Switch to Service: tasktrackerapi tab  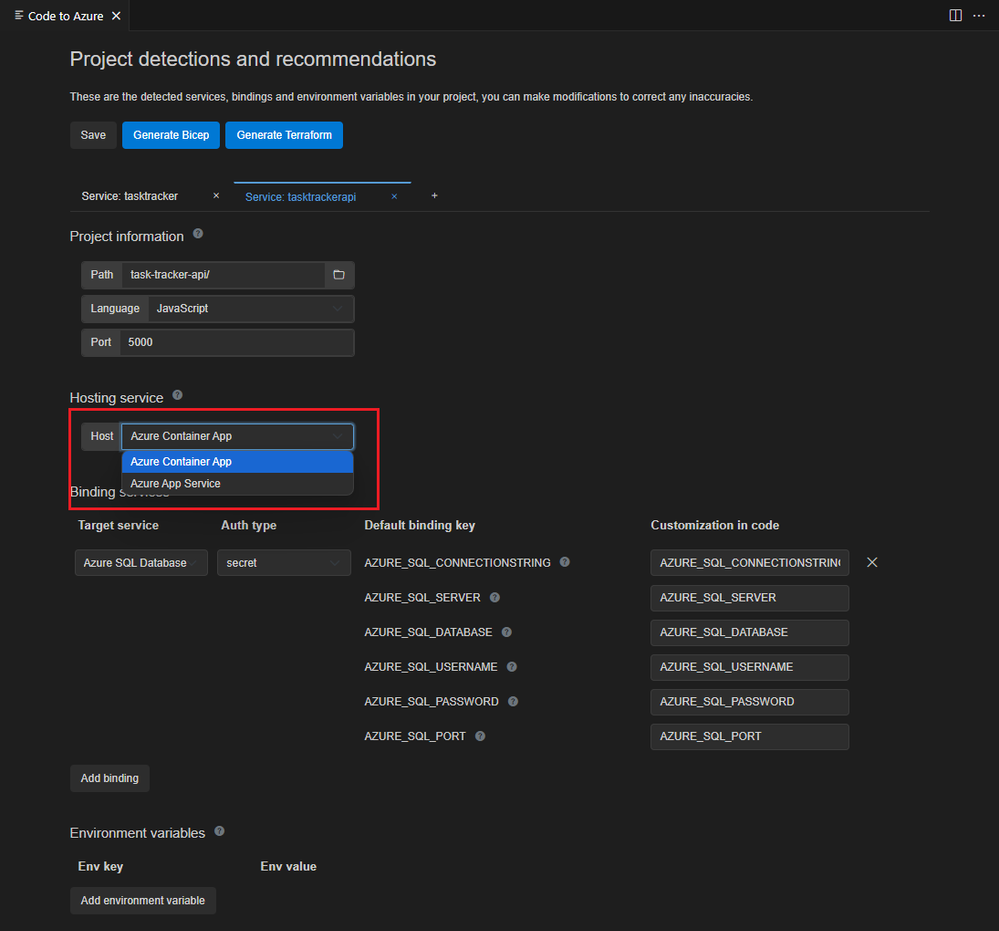[300, 197]
